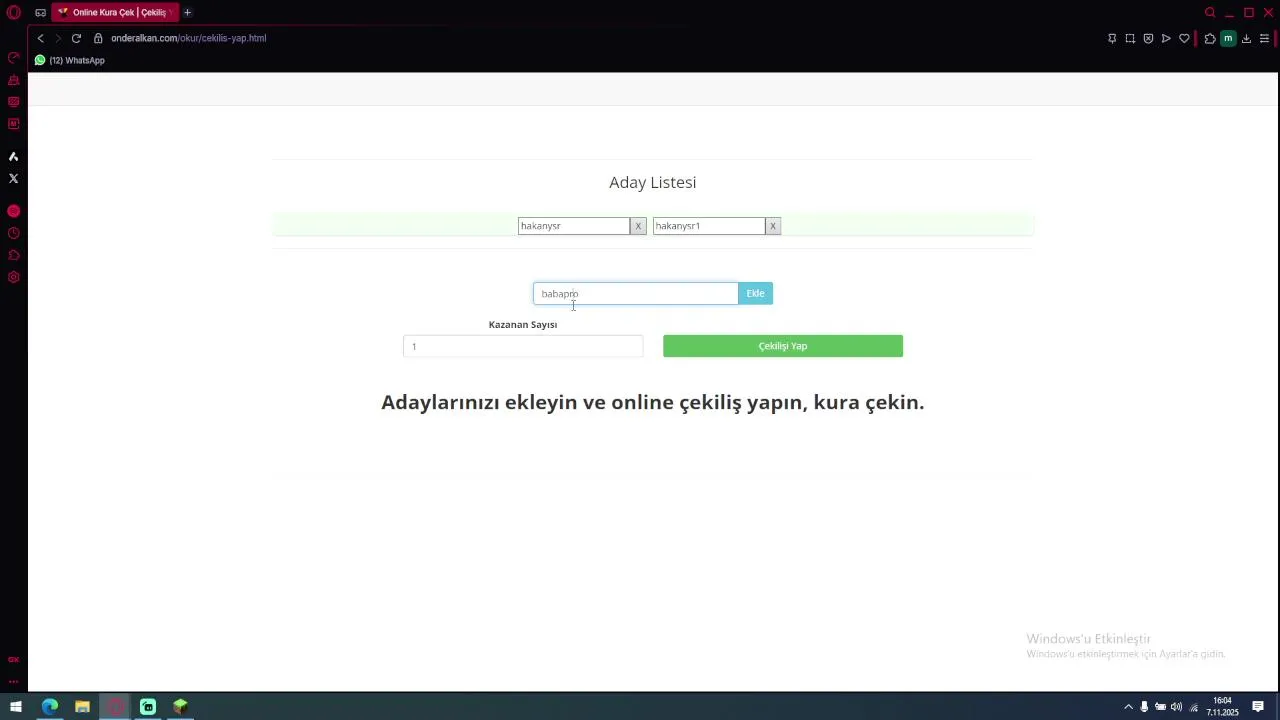The image size is (1280, 720).
Task: Open X (Twitter) in the sidebar
Action: pos(14,178)
